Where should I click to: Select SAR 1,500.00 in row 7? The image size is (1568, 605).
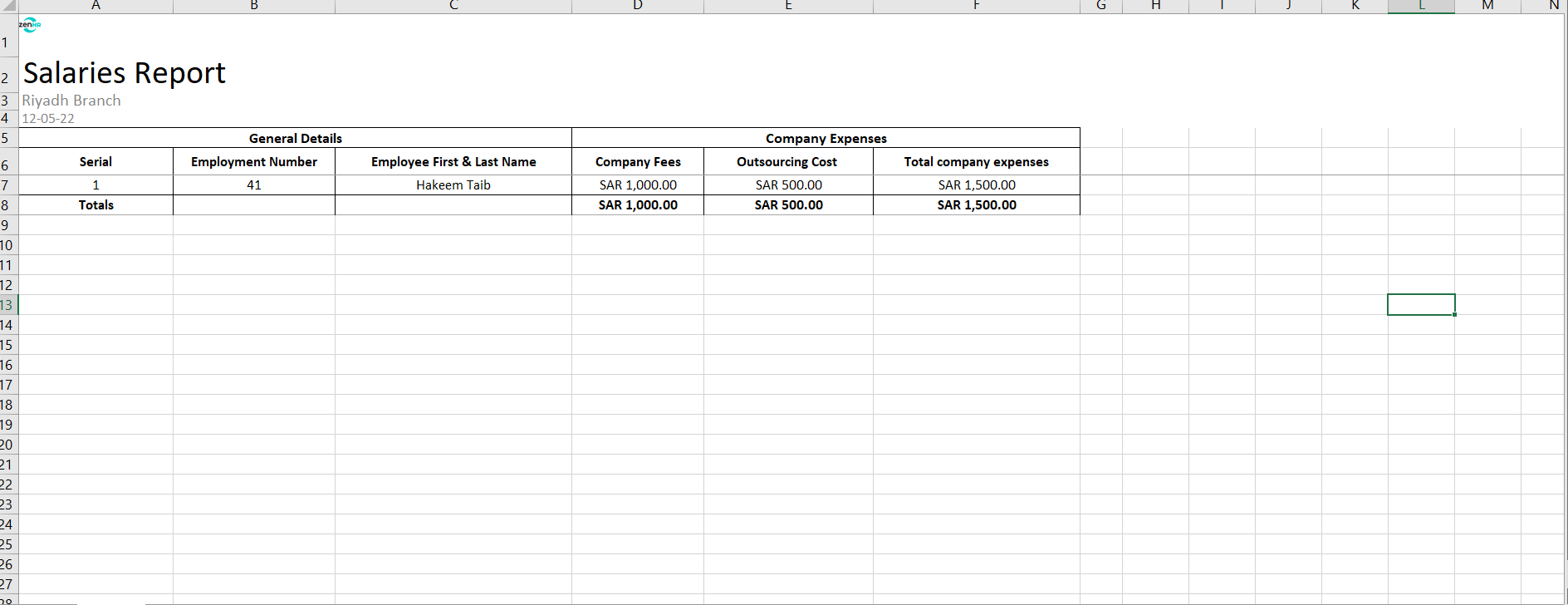977,185
